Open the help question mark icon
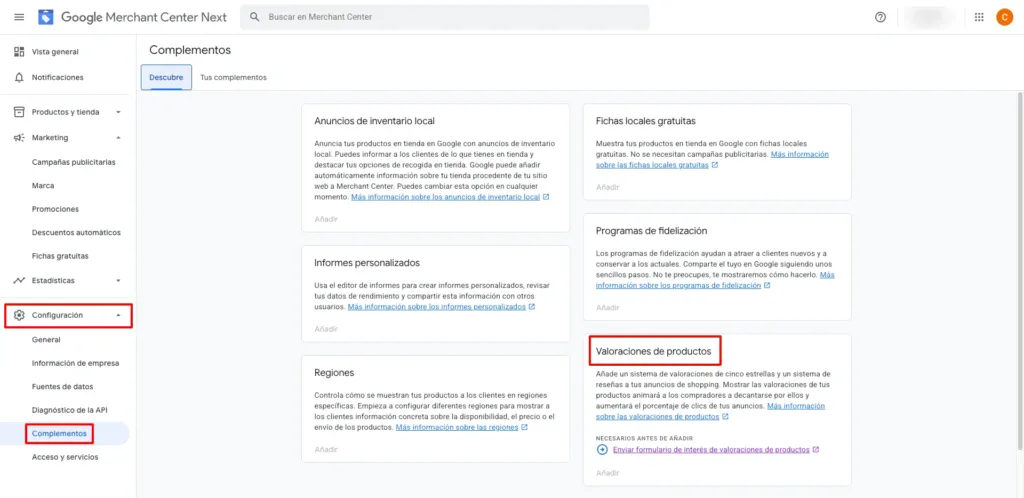 (880, 17)
